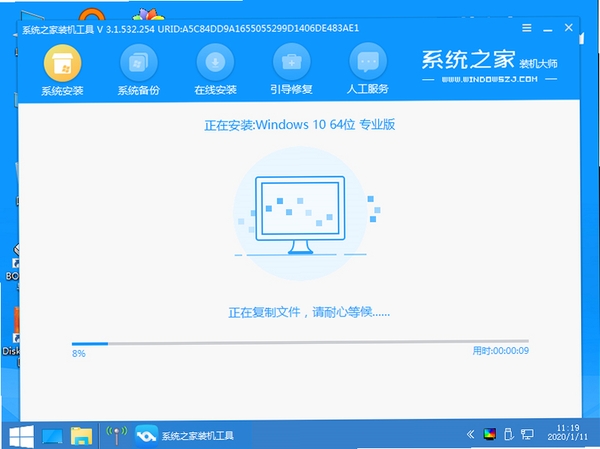The height and width of the screenshot is (449, 600).
Task: Open the Windows Start button
Action: pos(21,436)
